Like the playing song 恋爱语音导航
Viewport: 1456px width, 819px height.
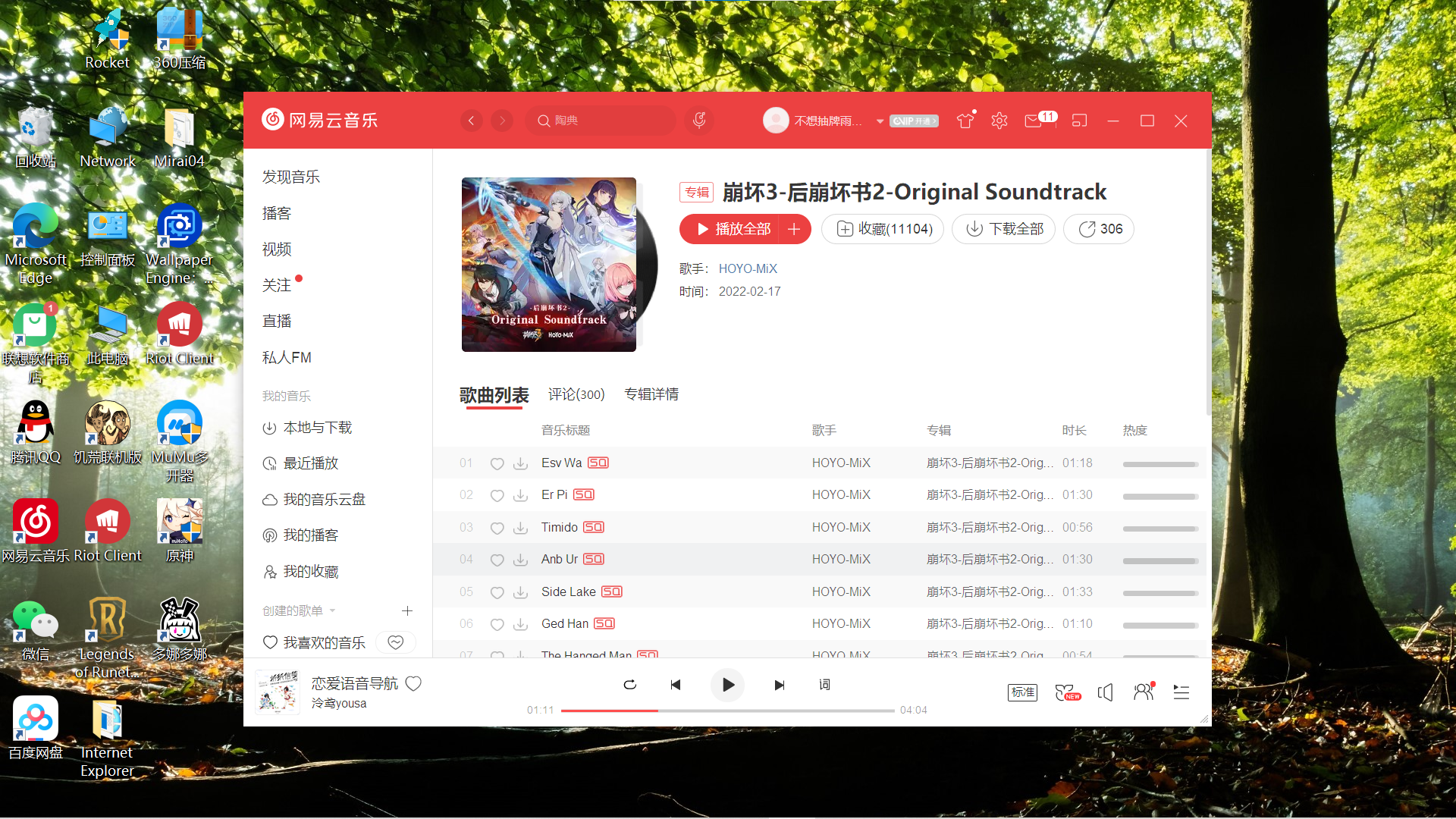coord(413,683)
